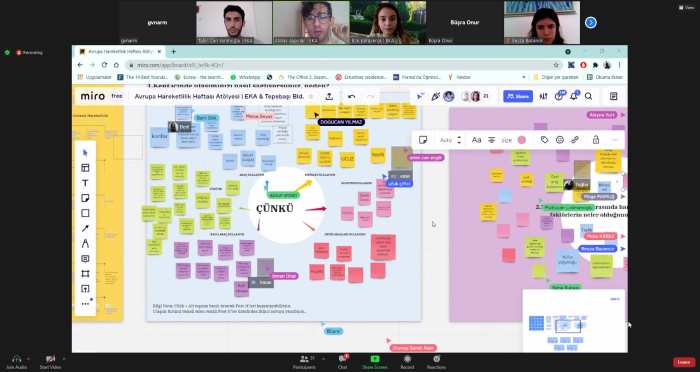Image resolution: width=700 pixels, height=372 pixels.
Task: Toggle the lock on the selected sticky note
Action: [x=596, y=140]
